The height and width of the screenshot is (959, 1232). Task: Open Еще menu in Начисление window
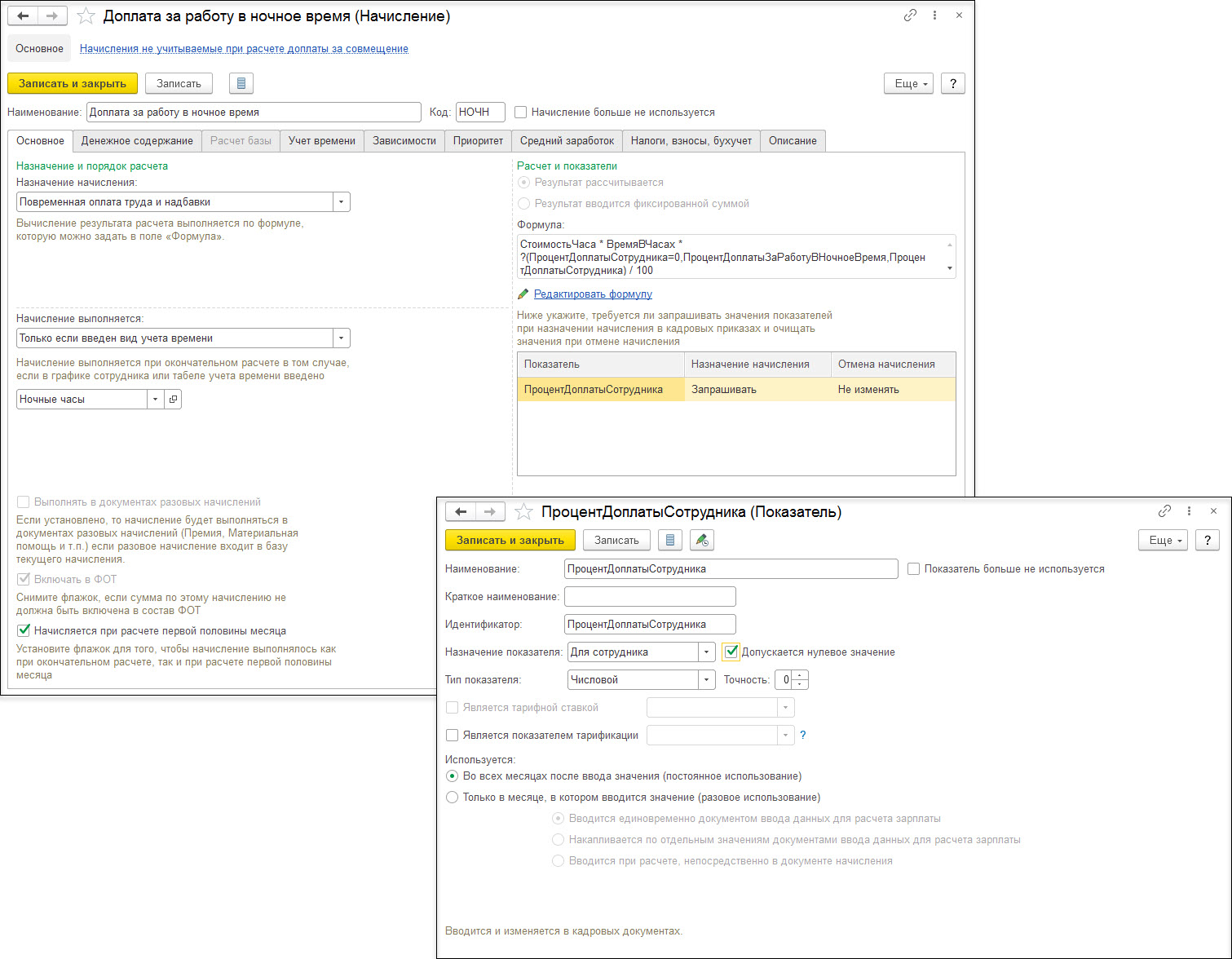tap(909, 83)
